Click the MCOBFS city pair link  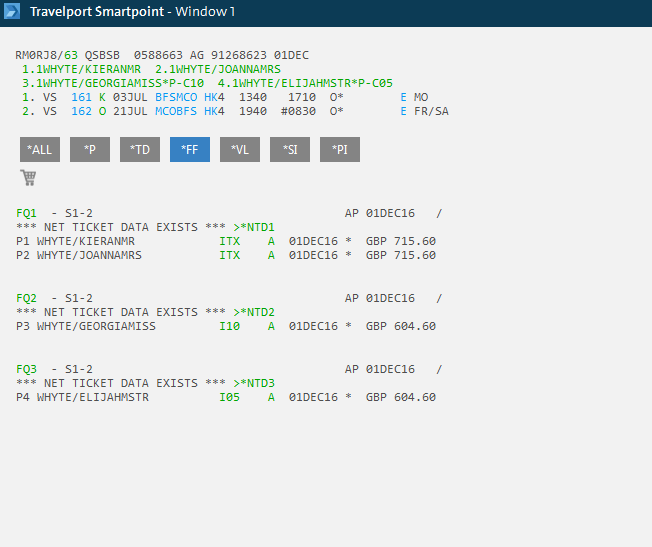tap(176, 111)
